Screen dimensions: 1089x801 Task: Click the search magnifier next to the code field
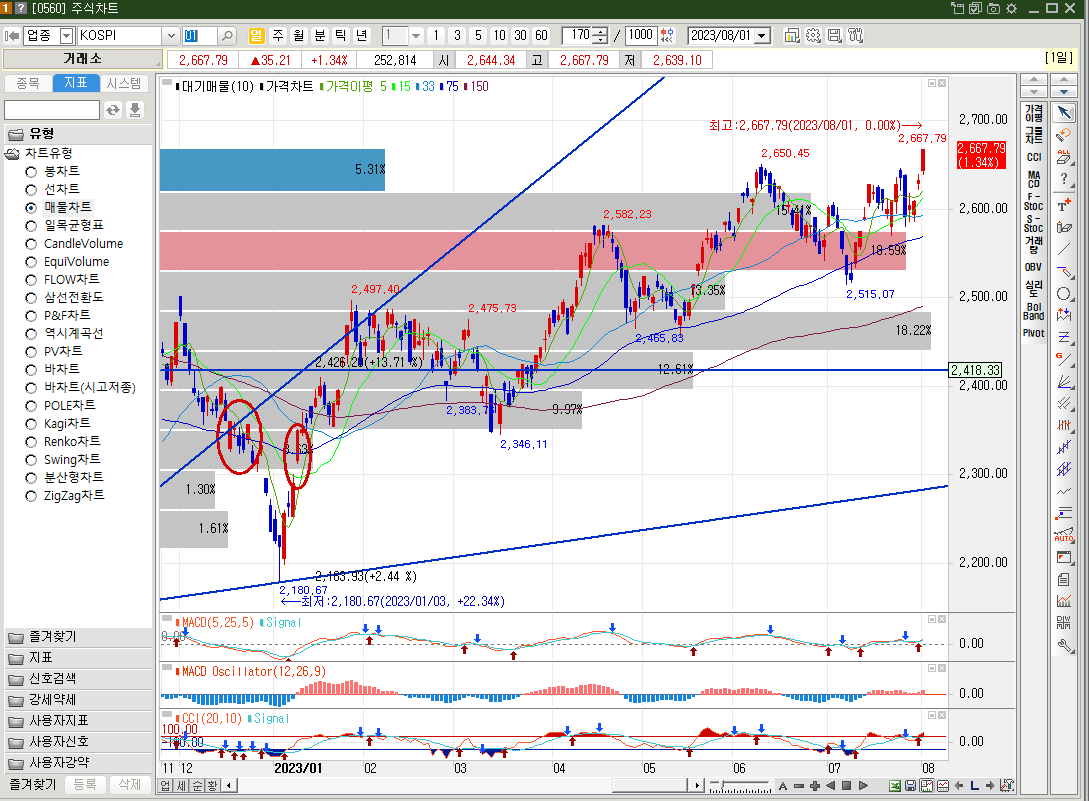226,35
